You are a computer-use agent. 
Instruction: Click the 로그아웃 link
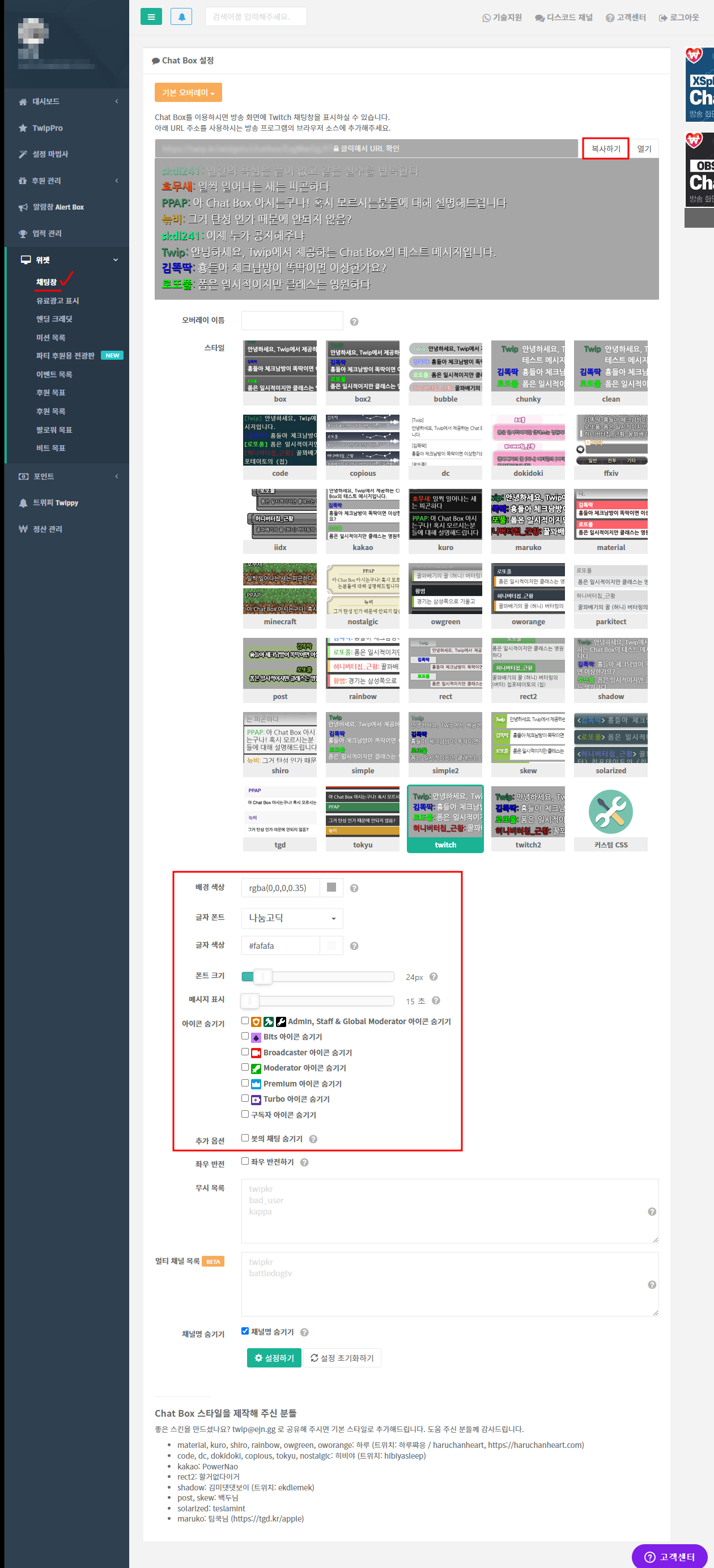click(x=679, y=18)
